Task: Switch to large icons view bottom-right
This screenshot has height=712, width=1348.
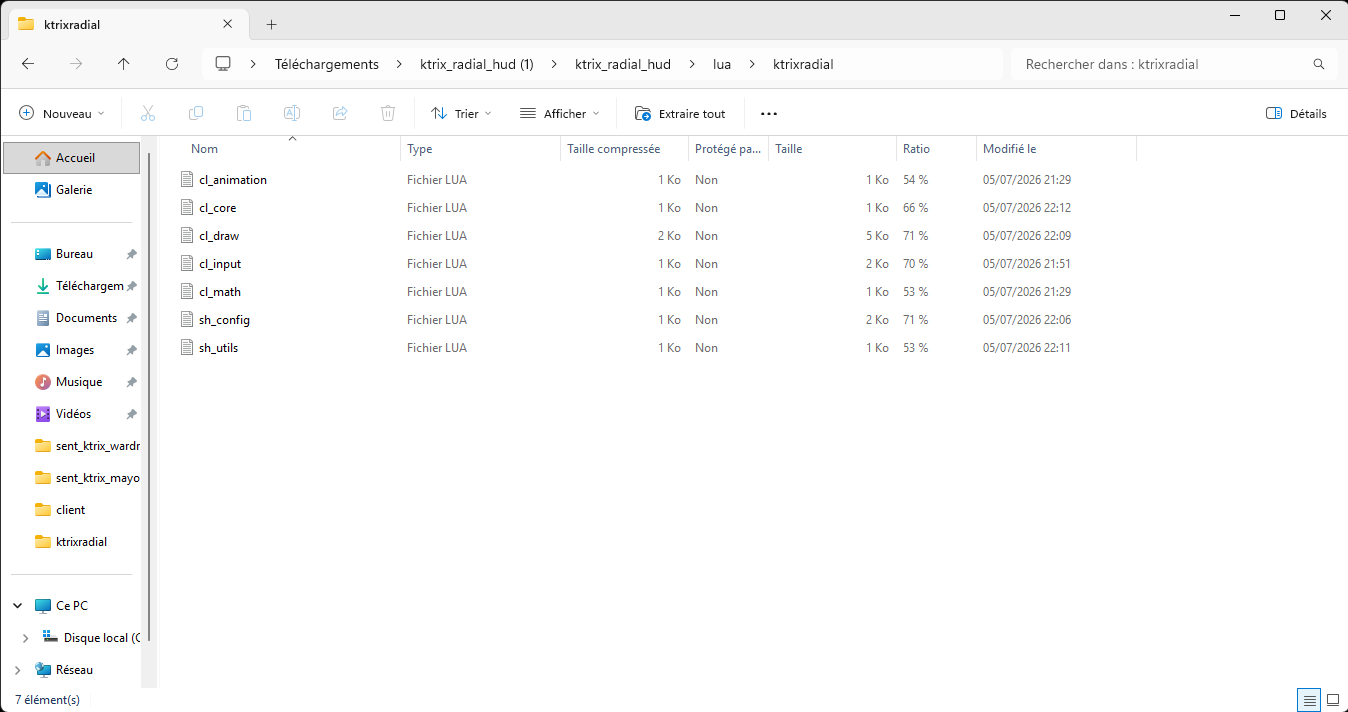Action: coord(1332,700)
